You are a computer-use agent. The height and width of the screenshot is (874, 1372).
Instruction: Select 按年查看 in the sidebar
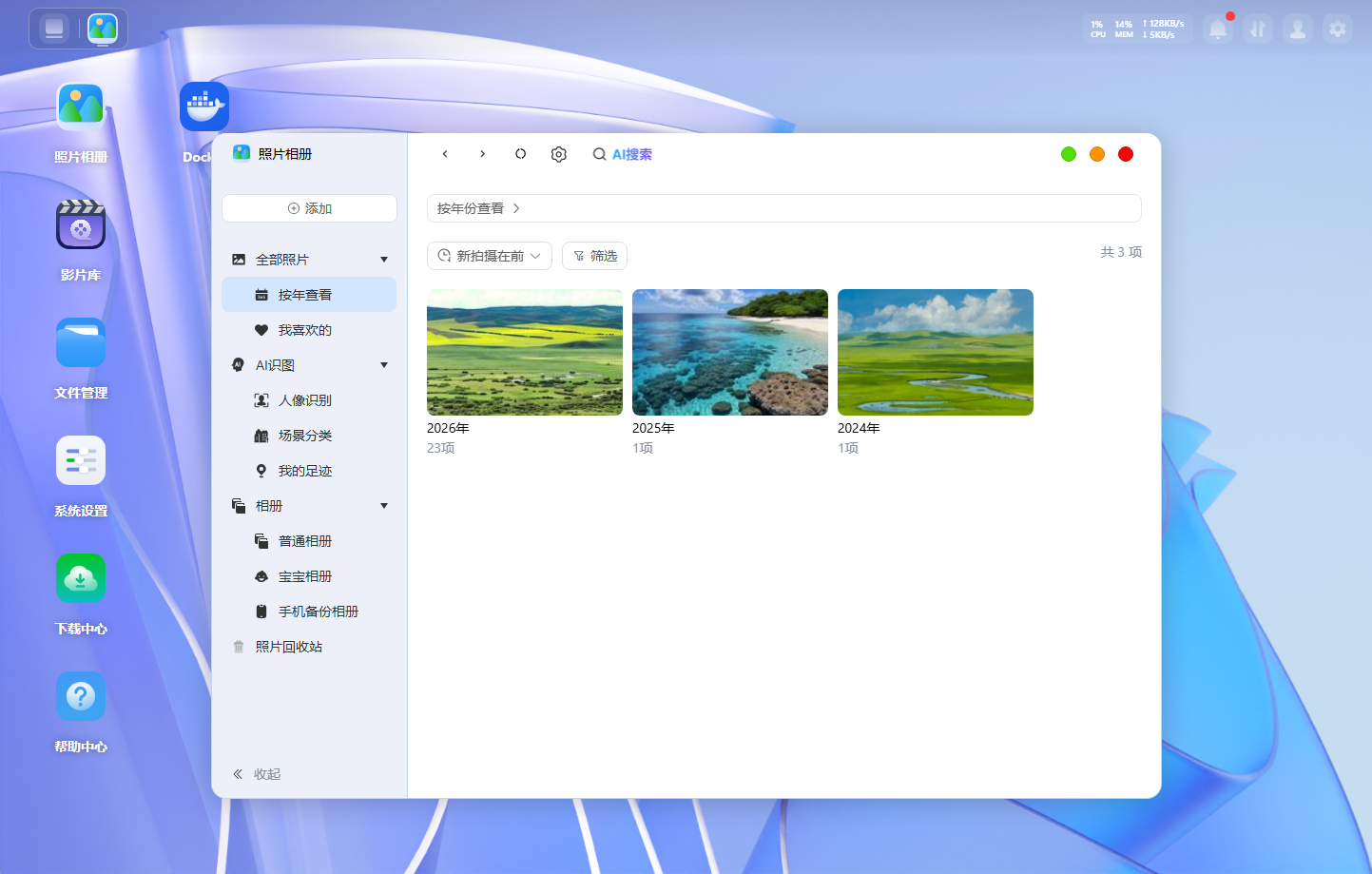click(x=309, y=295)
